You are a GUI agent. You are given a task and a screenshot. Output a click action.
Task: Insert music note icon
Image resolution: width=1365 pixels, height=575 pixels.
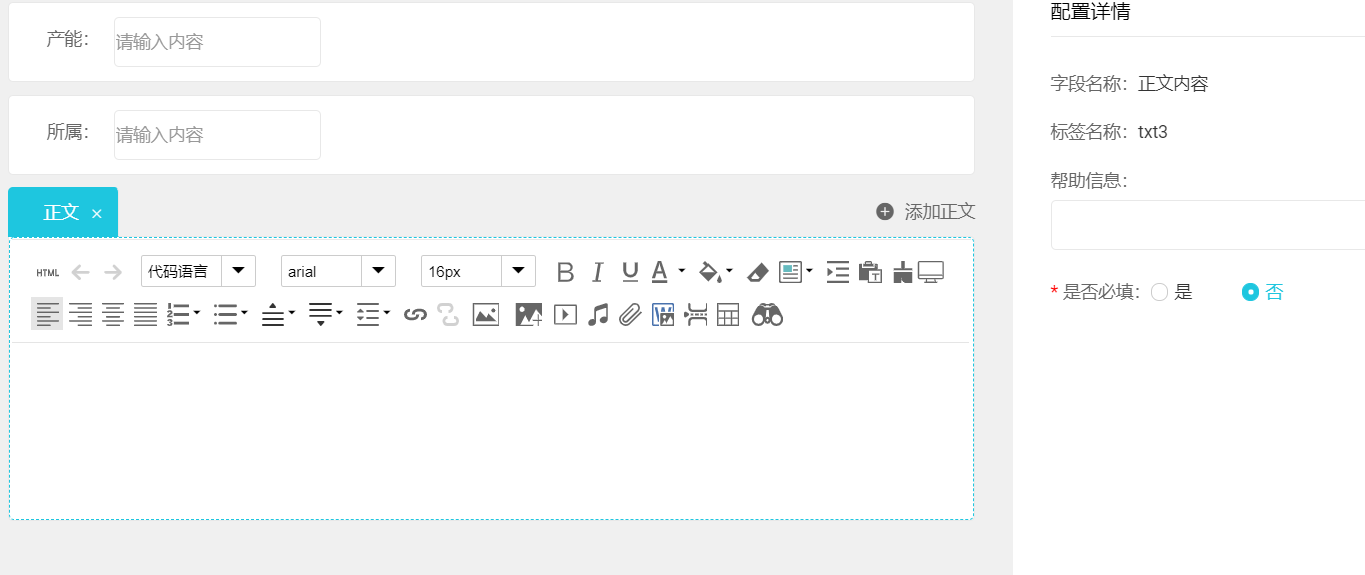598,315
